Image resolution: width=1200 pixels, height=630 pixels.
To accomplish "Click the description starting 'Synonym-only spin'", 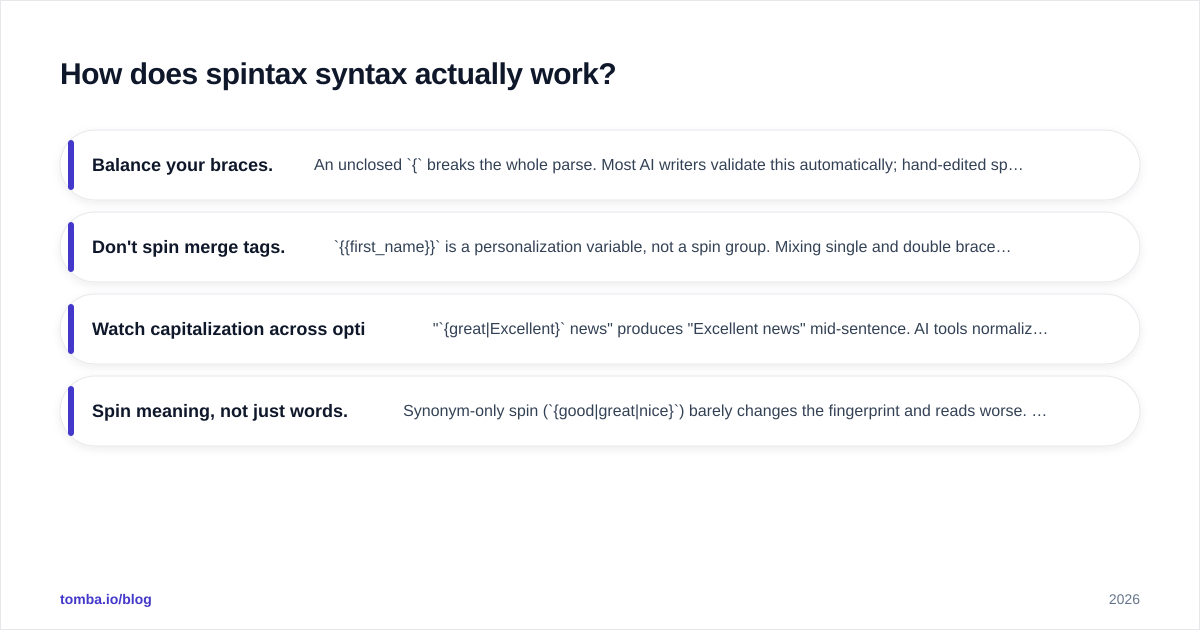I will point(725,411).
